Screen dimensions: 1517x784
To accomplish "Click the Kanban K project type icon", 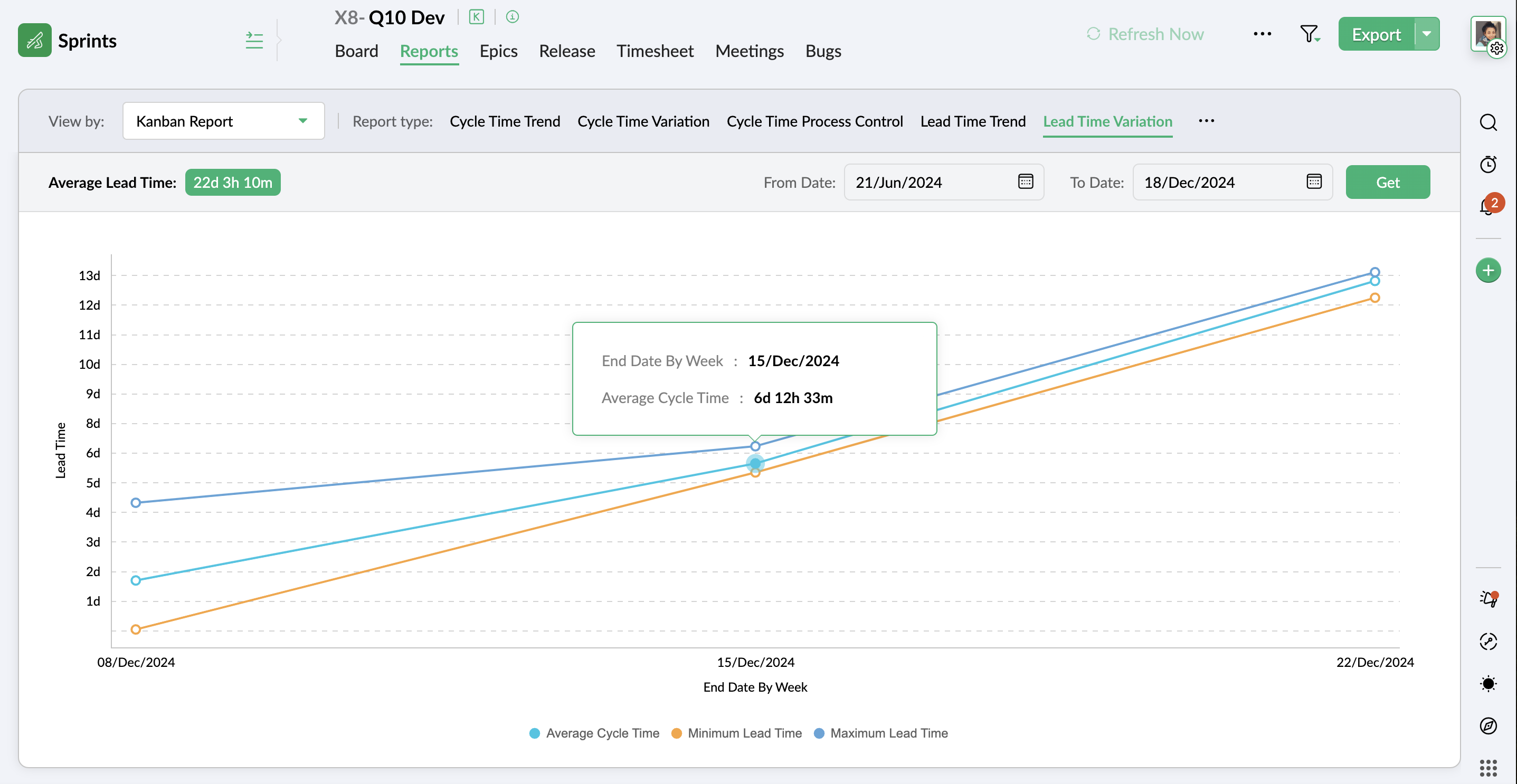I will pyautogui.click(x=477, y=17).
